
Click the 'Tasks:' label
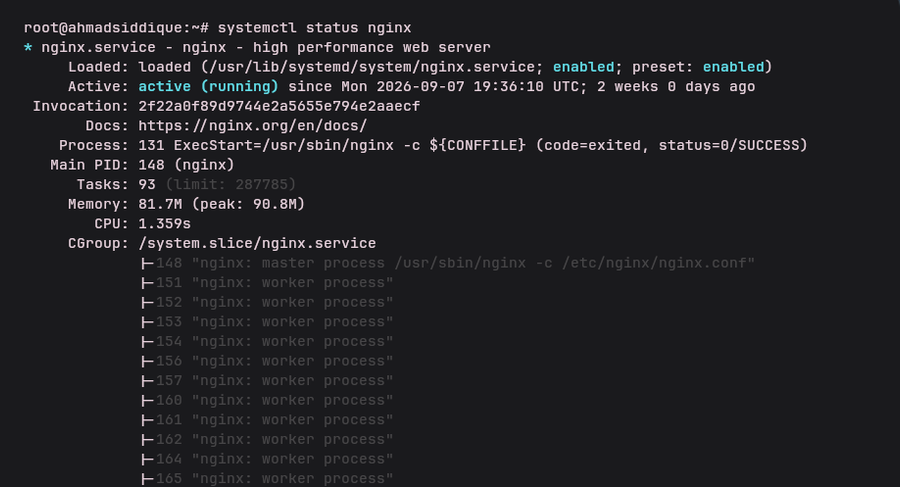tap(103, 184)
